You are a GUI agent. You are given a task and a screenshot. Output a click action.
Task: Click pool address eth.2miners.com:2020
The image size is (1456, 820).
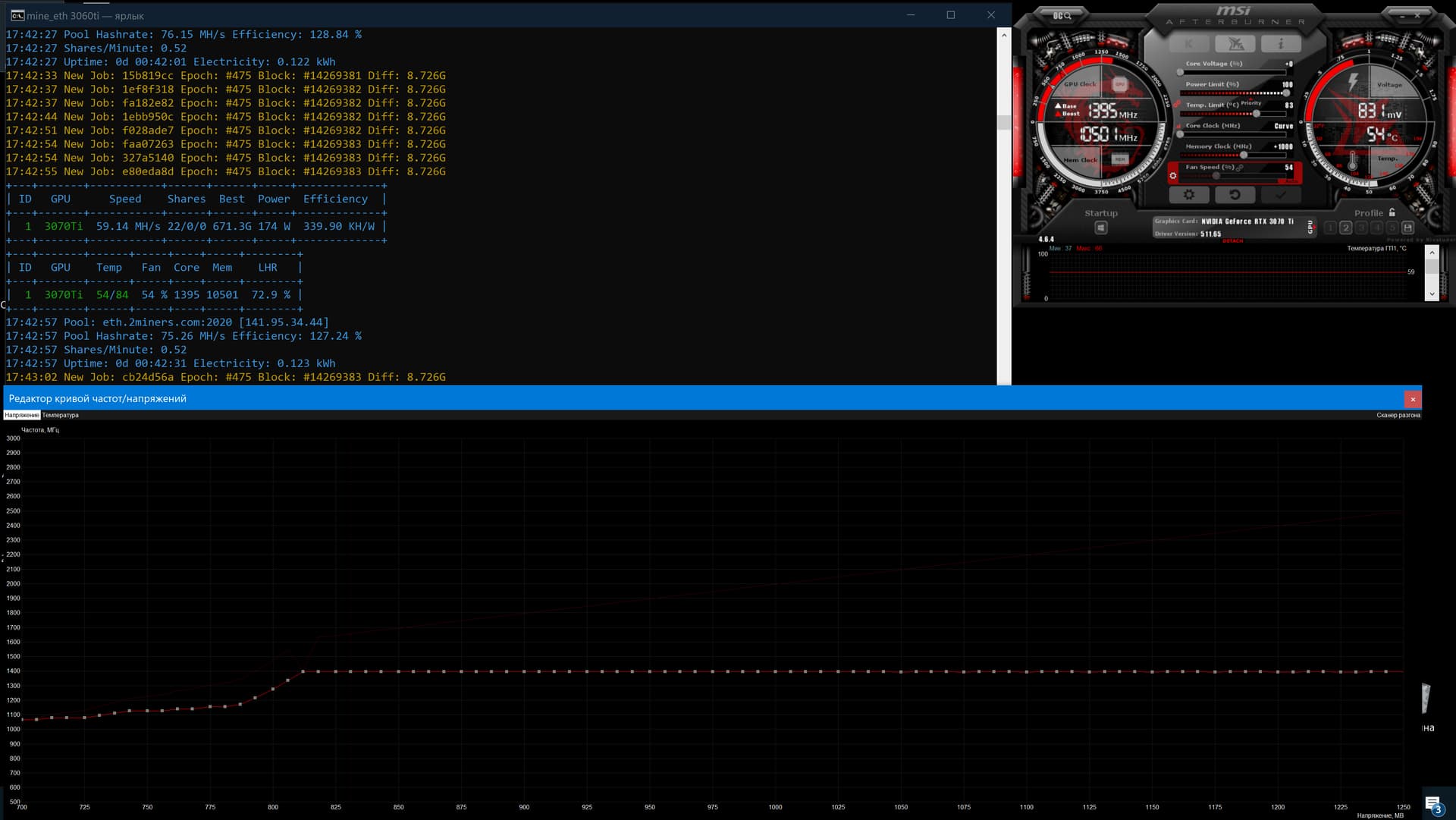(x=168, y=322)
